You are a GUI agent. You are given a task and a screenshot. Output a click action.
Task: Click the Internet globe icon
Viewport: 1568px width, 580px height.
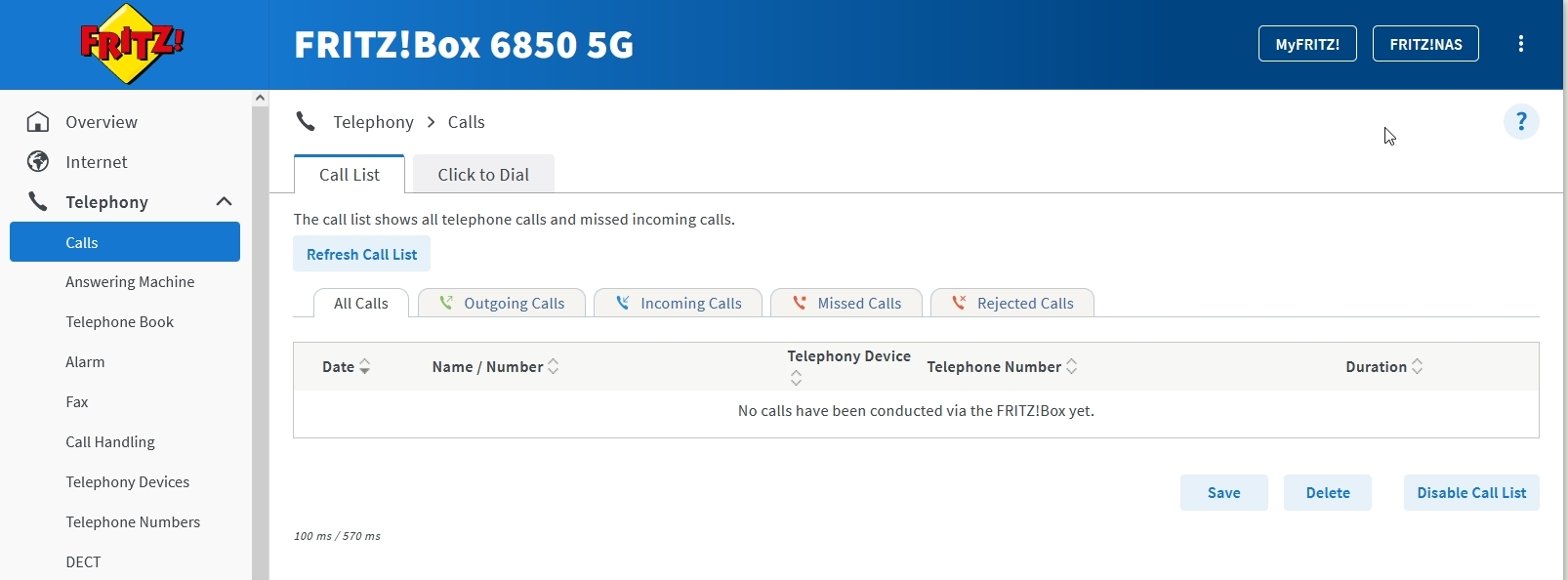38,162
